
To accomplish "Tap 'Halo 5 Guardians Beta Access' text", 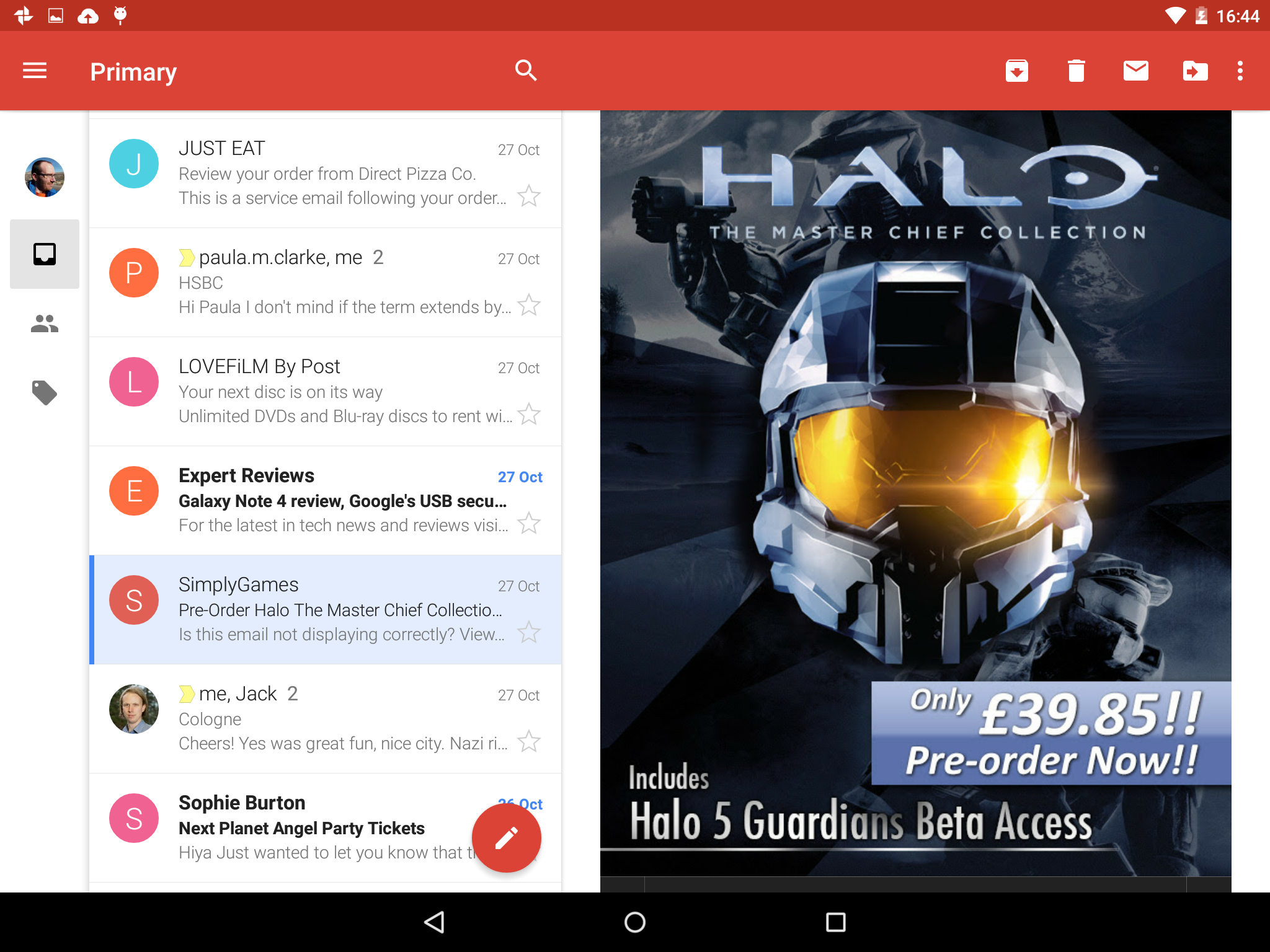I will [x=861, y=821].
